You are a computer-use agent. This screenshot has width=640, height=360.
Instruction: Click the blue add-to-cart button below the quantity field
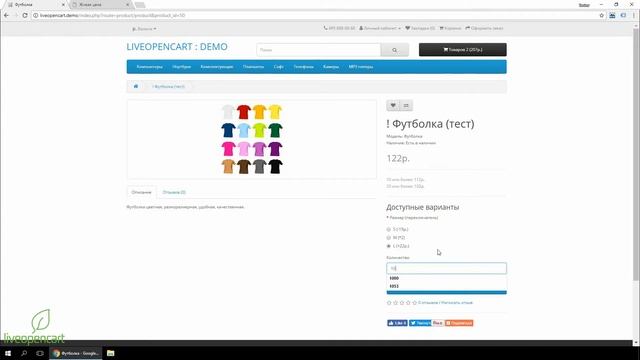pyautogui.click(x=447, y=292)
